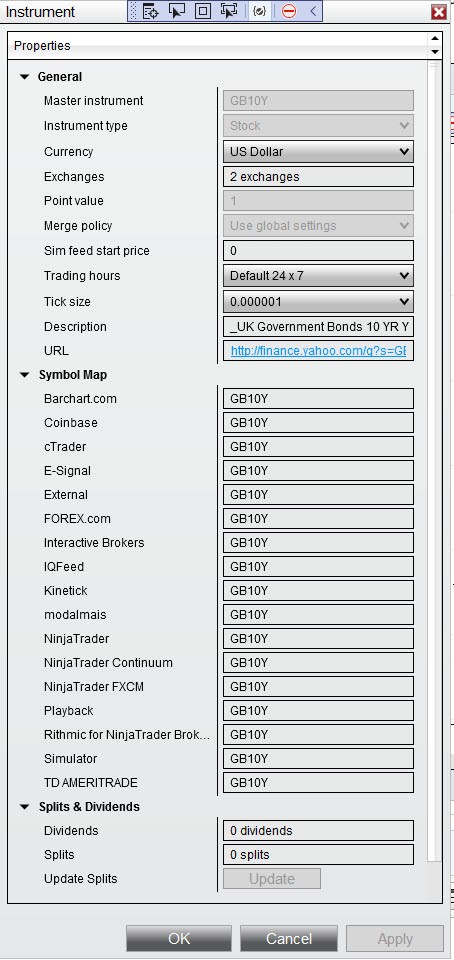Click the cTrader symbol field
Viewport: 454px width, 960px height.
pyautogui.click(x=318, y=446)
